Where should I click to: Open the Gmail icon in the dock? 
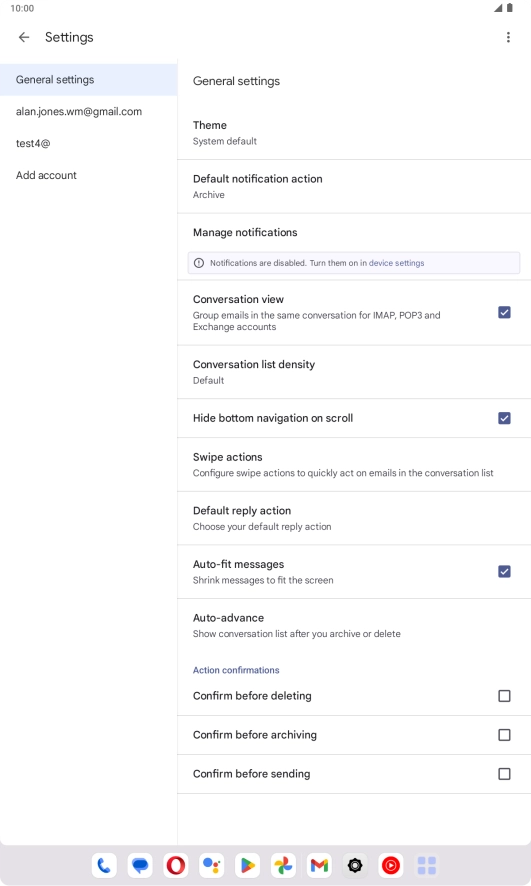tap(319, 865)
